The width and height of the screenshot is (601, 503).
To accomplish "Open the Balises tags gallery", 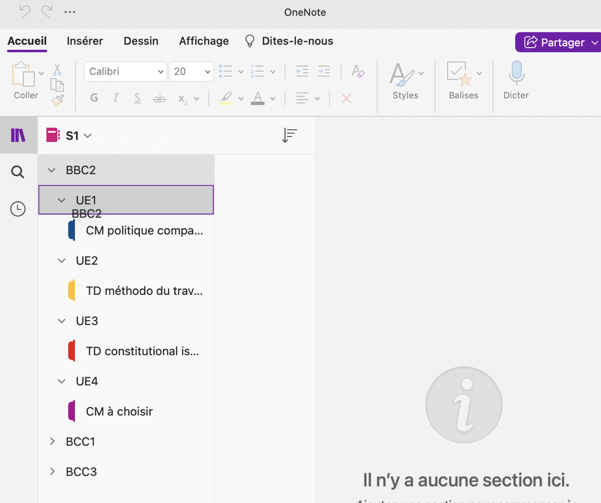I will pos(459,74).
